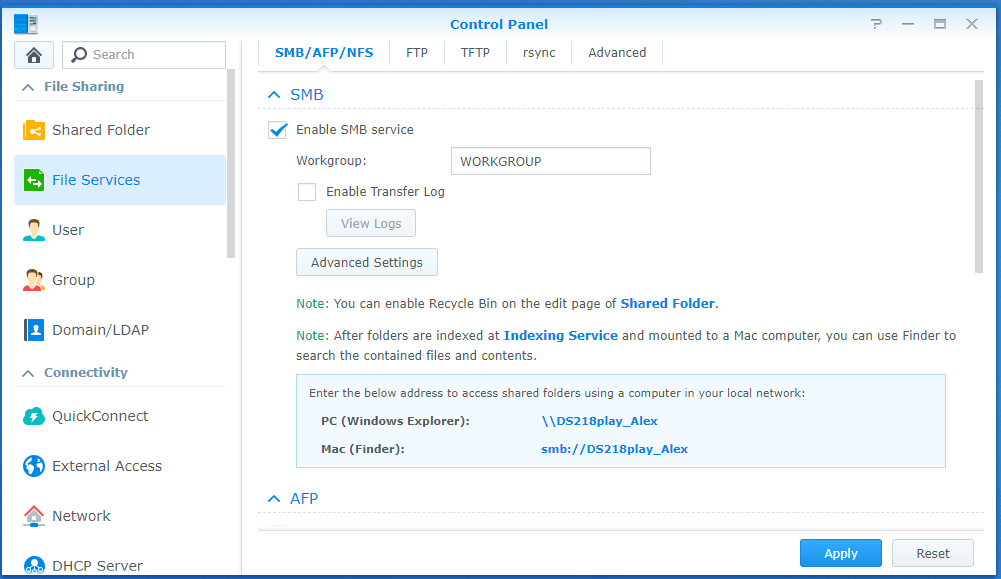Switch to the FTP tab
This screenshot has height=579, width=1001.
[x=417, y=53]
